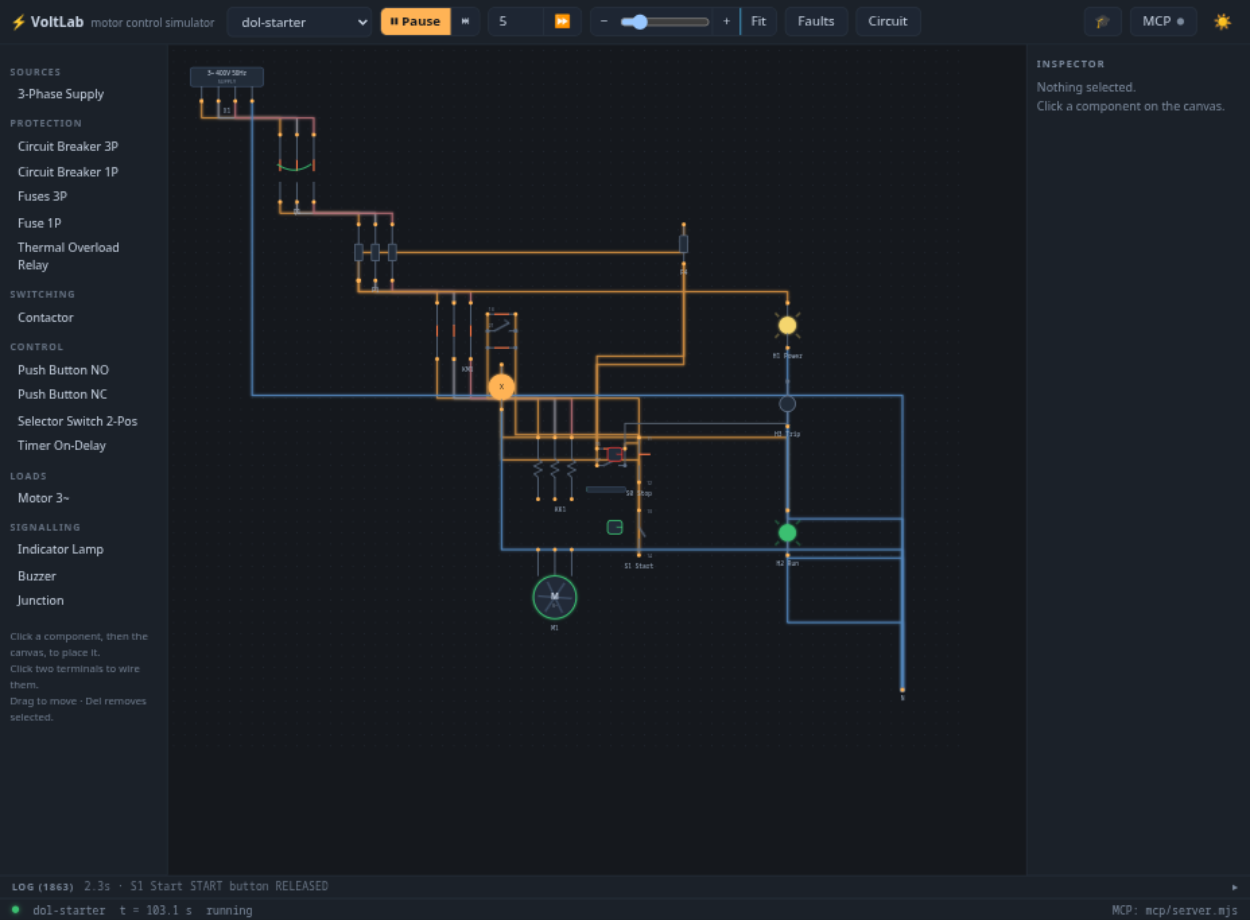Select the single control fuse F4
This screenshot has height=920, width=1250.
[x=683, y=244]
